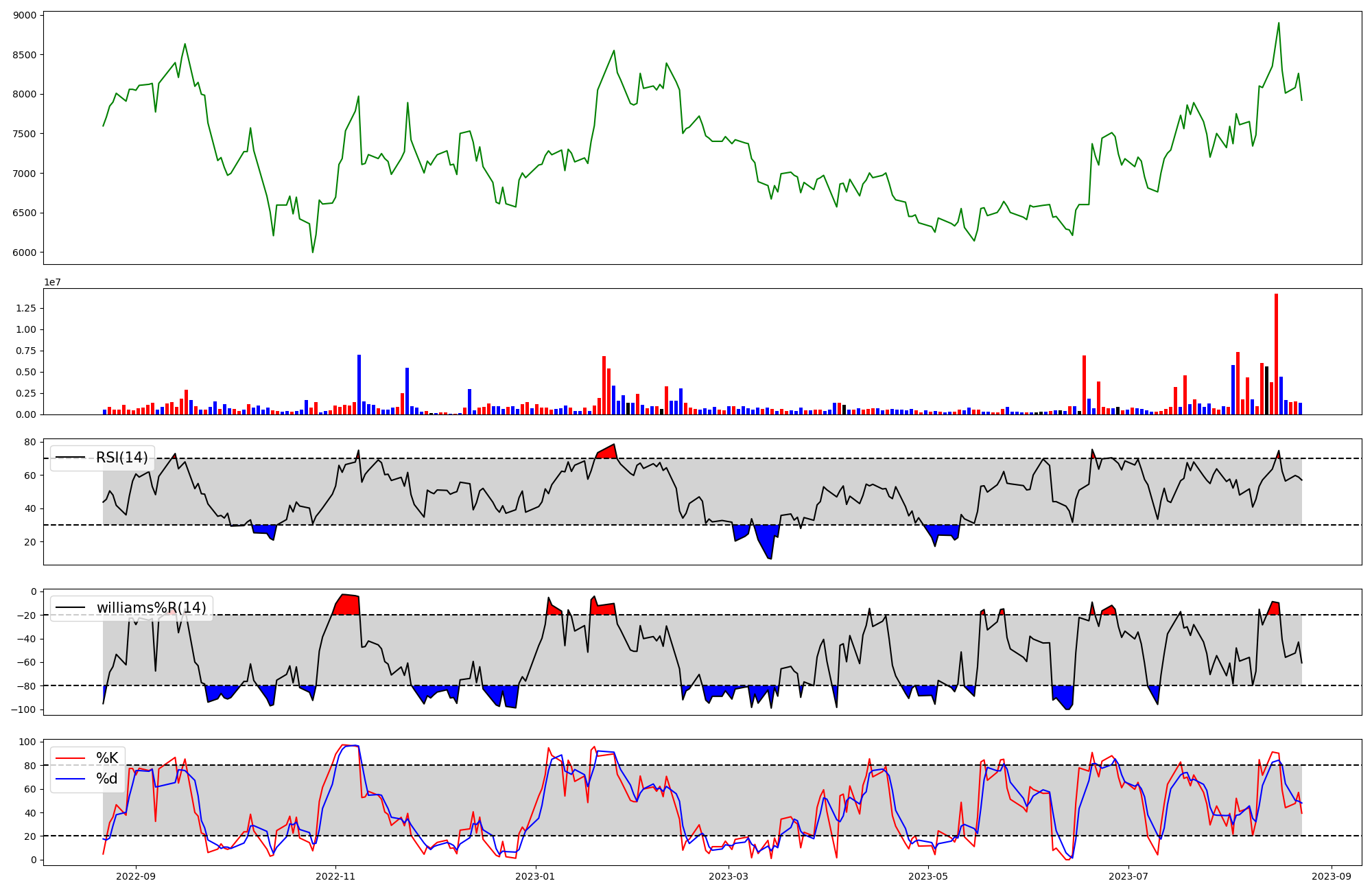Click the tallest red volume bar
This screenshot has height=892, width=1372.
[1276, 354]
